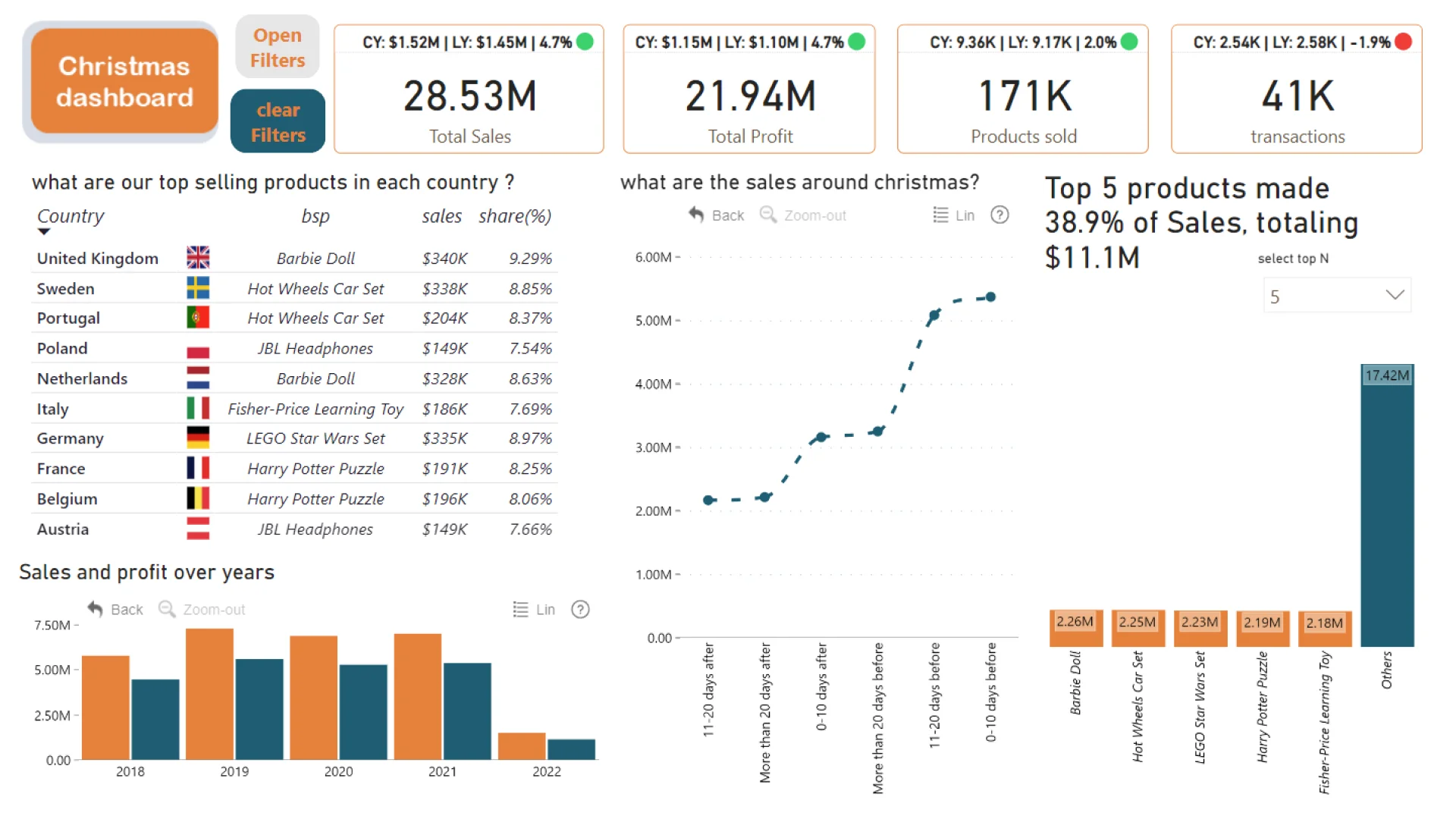Click Back arrow icon in yearly sales chart
Screen dimensions: 1456x819
pos(95,609)
